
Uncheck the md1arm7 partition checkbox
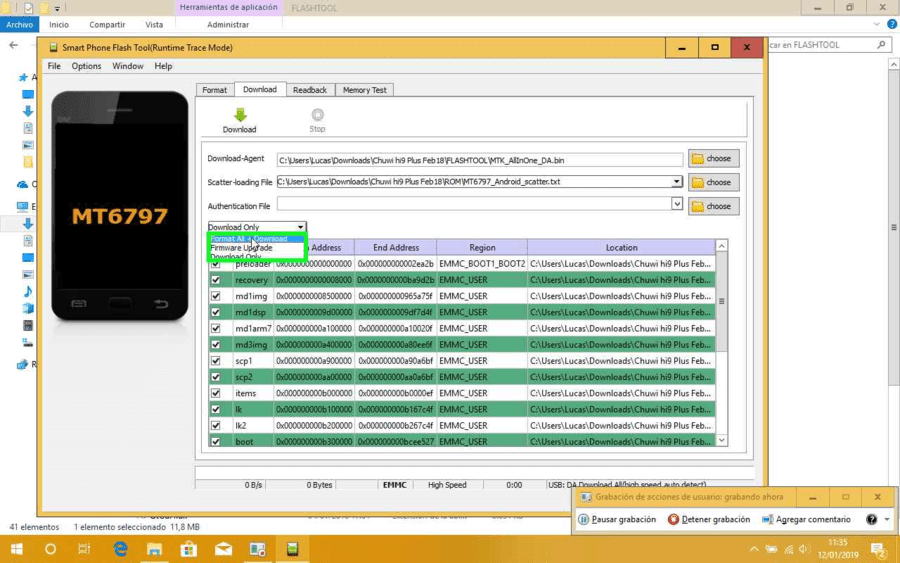216,328
